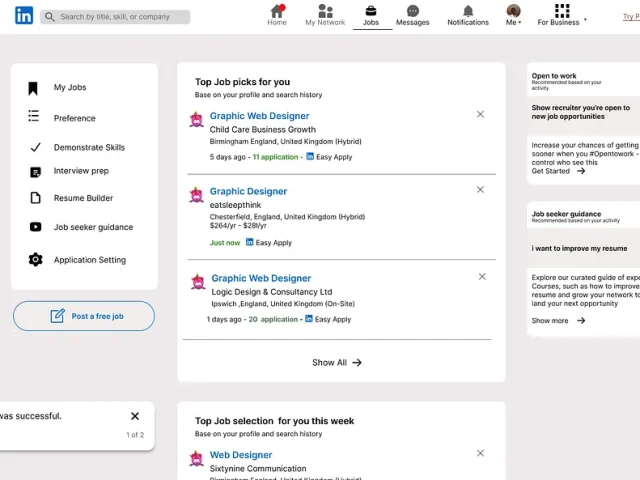Screen dimensions: 640x480
Task: Open Demonstrate Skills
Action: click(x=89, y=147)
